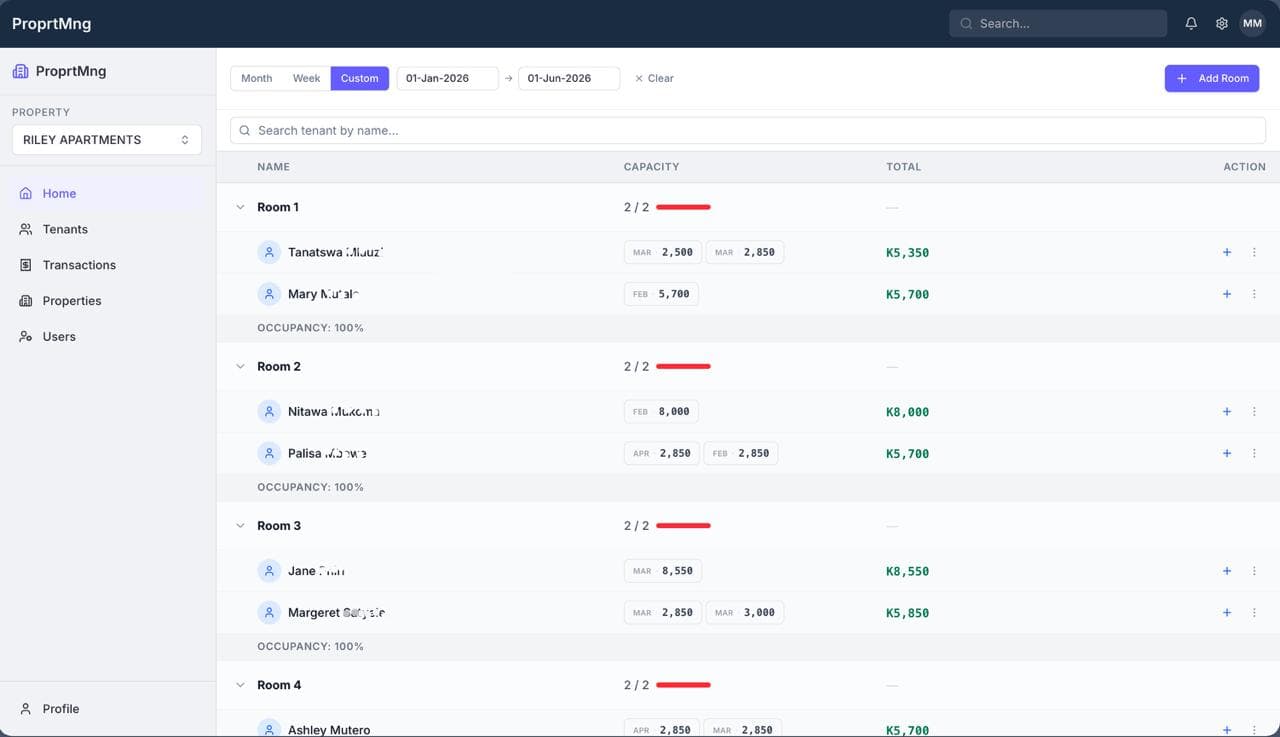Screen dimensions: 1280x737
Task: Click avatar icon next to Tanatswa
Action: coord(269,252)
